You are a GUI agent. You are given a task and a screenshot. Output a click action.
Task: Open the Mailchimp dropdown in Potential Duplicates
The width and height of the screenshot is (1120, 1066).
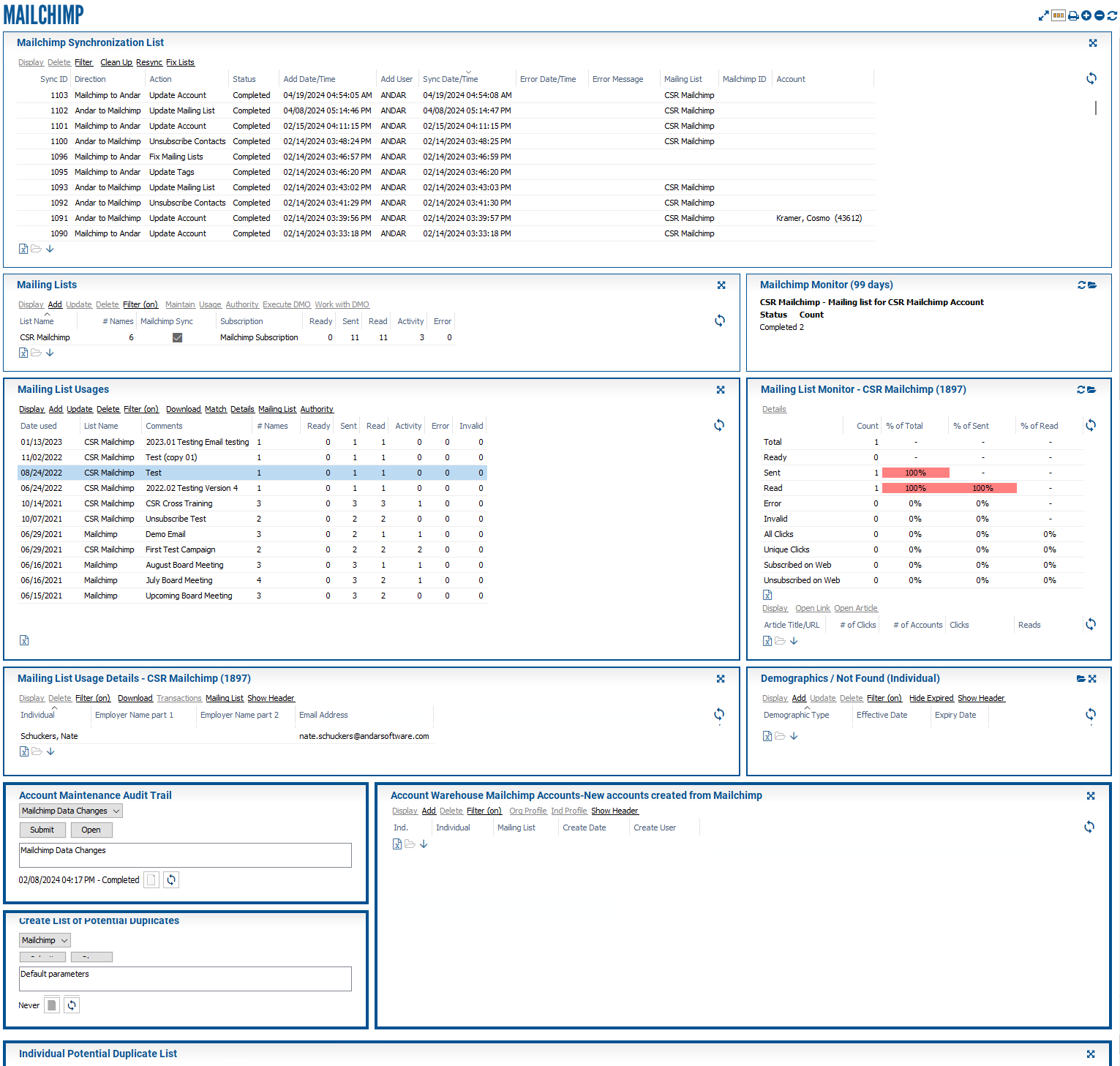pos(45,940)
